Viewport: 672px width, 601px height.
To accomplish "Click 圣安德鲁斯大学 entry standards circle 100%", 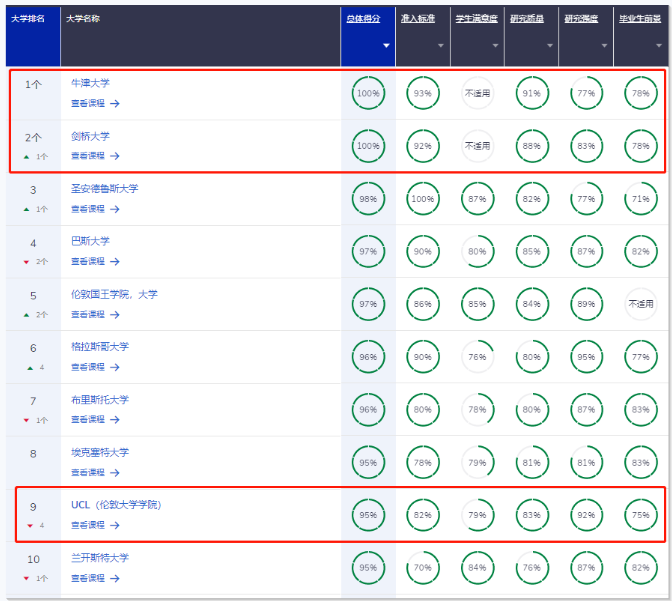I will [x=423, y=199].
